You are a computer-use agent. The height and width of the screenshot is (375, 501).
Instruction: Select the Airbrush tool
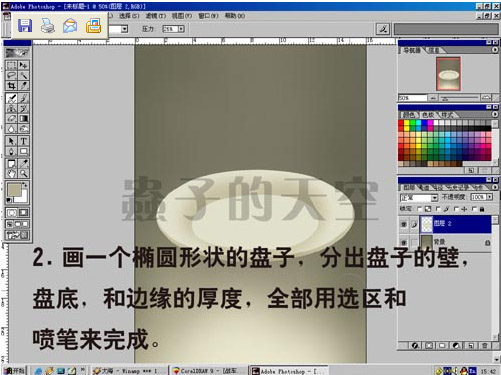[x=12, y=98]
